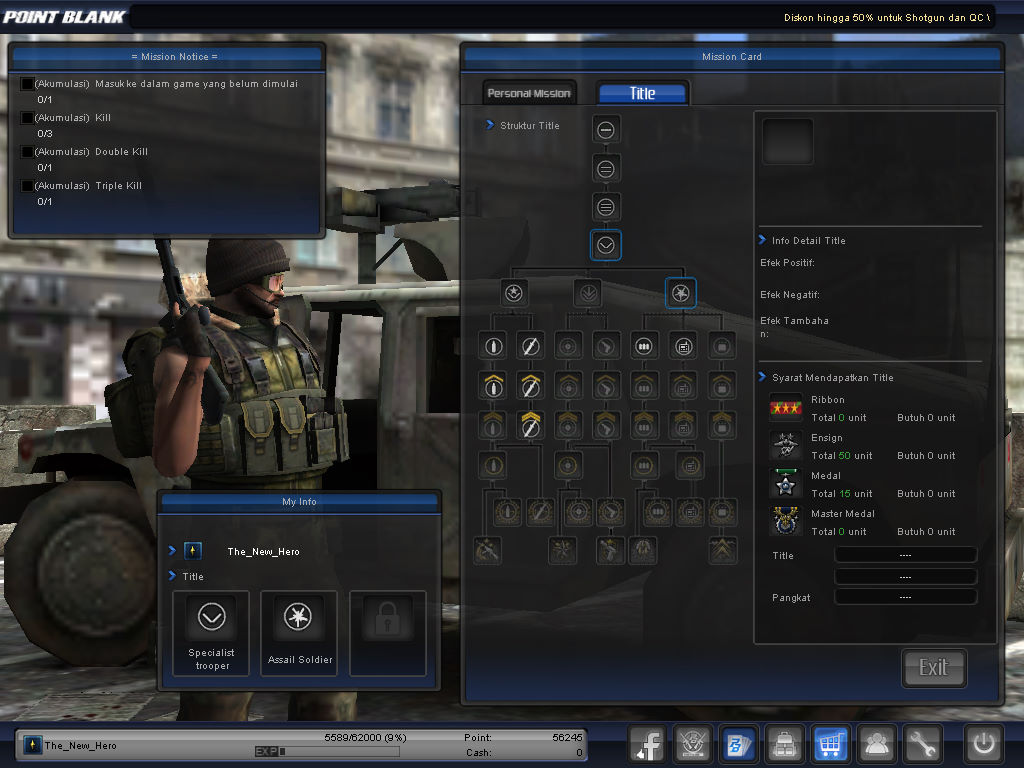Click the Master Medal icon
Viewport: 1024px width, 768px height.
click(786, 521)
